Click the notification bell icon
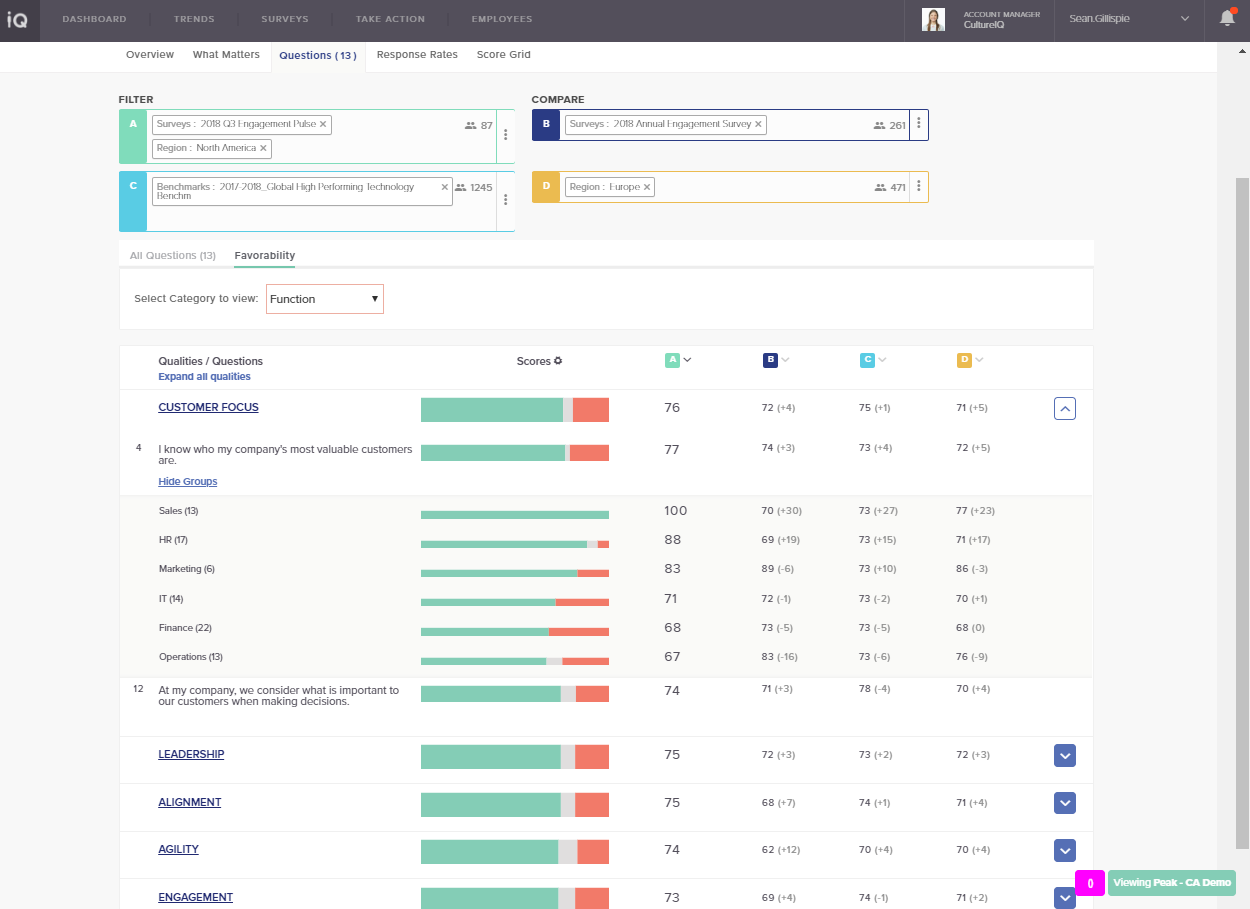 tap(1227, 18)
